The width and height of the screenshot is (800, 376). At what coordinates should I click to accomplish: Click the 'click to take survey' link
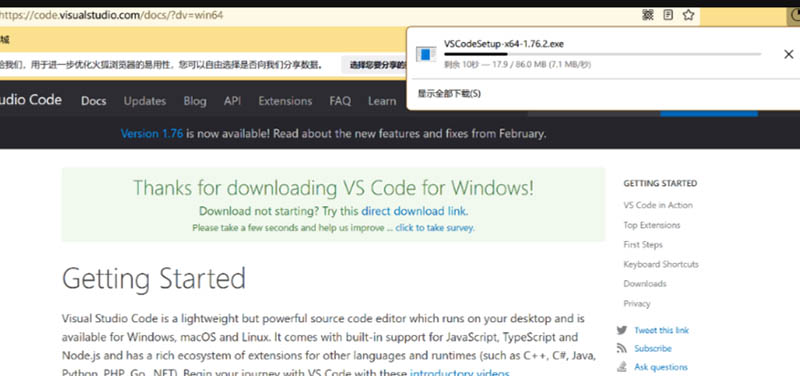[x=434, y=228]
